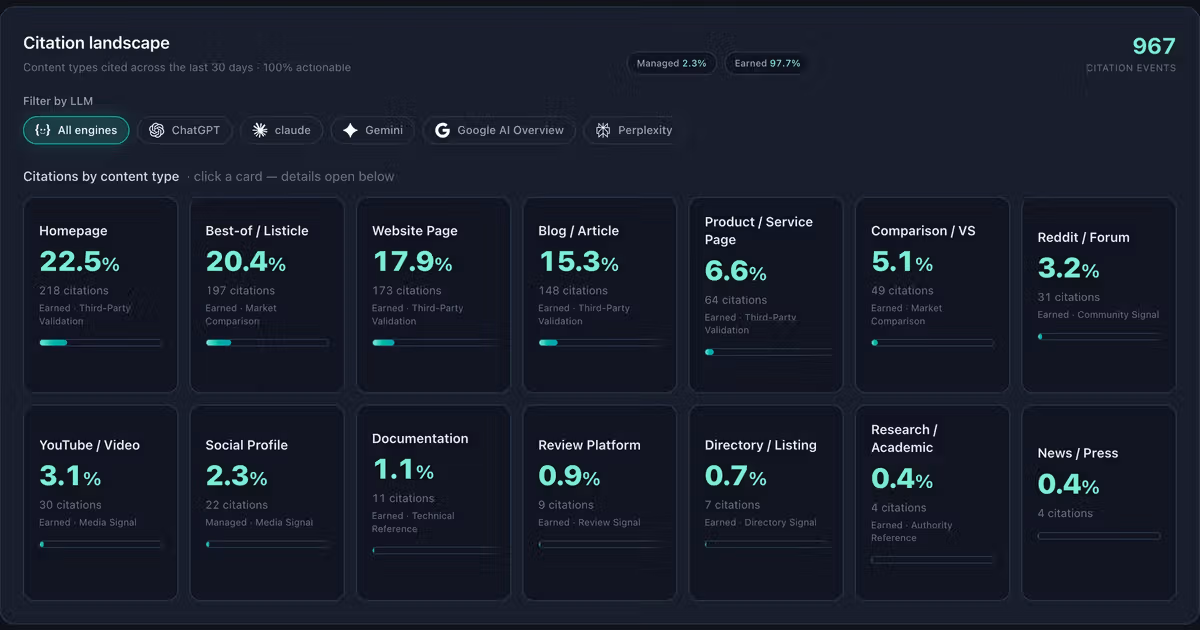1200x630 pixels.
Task: Select the All engines filter icon
Action: click(x=42, y=130)
